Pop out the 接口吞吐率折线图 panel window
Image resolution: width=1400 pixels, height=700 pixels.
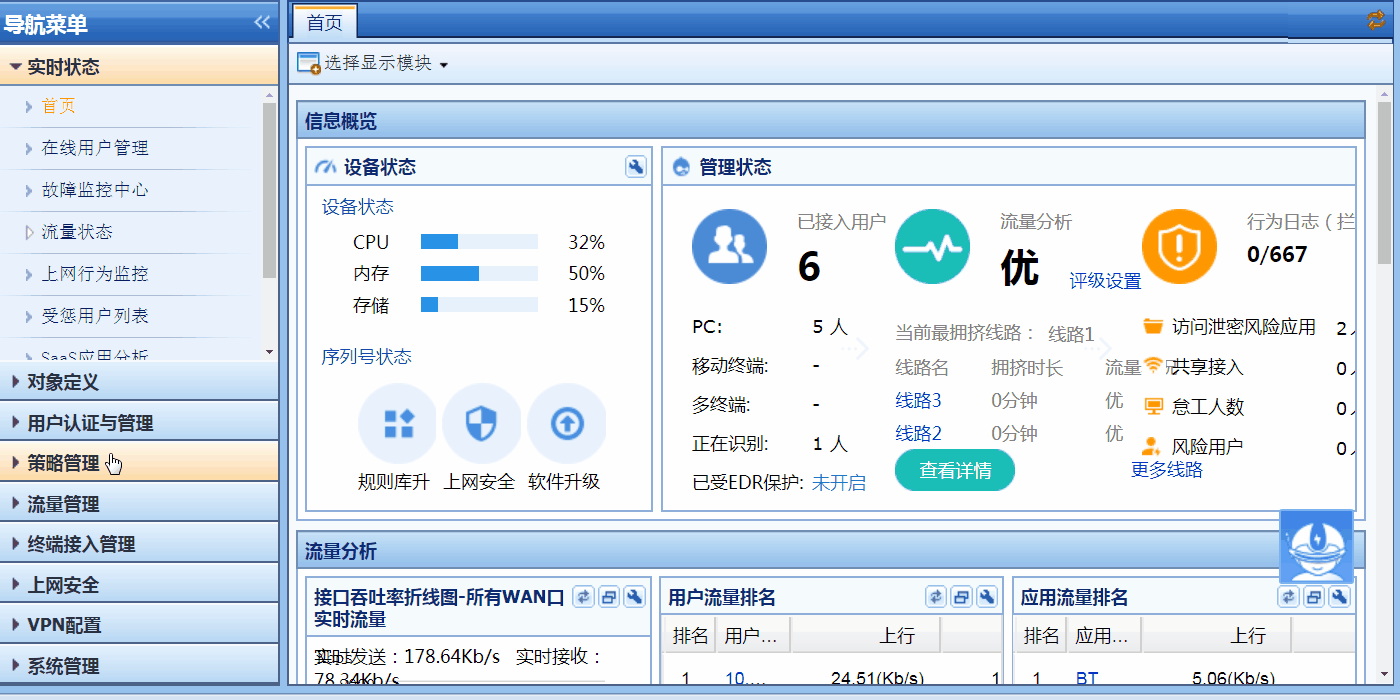pos(609,597)
